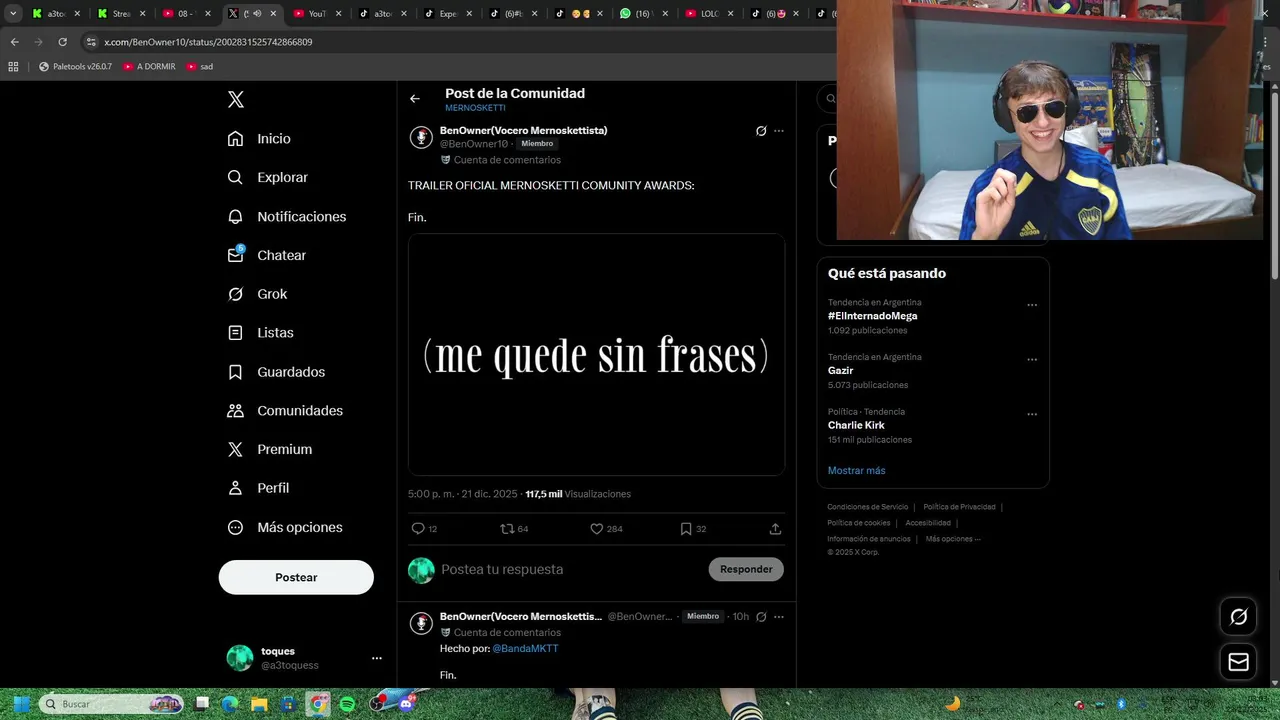
Task: Open the #ElInternadoMega trend
Action: (x=872, y=316)
